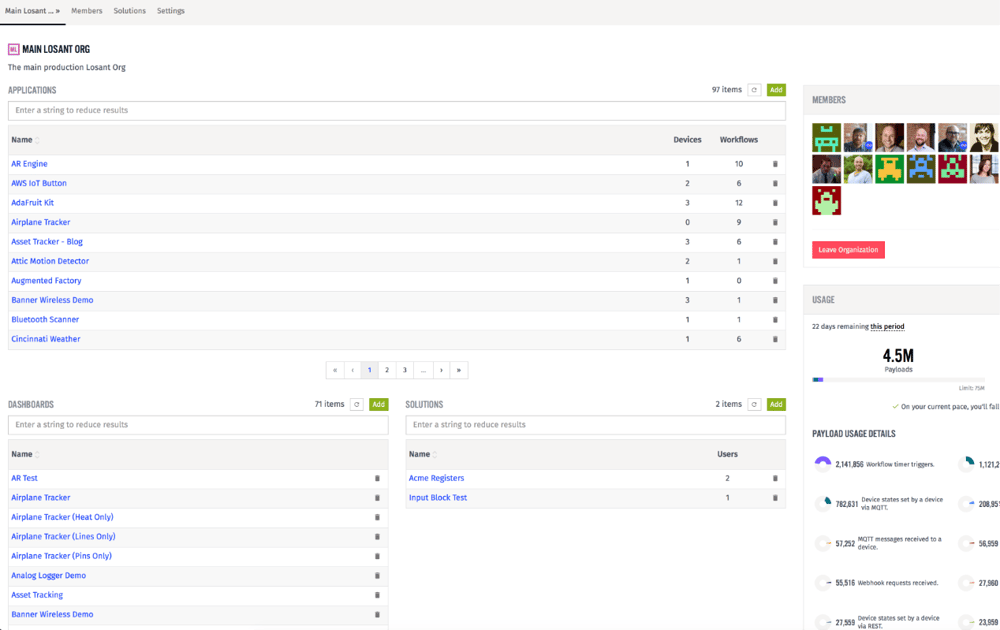Open the Settings tab
The height and width of the screenshot is (630, 1000).
click(170, 11)
